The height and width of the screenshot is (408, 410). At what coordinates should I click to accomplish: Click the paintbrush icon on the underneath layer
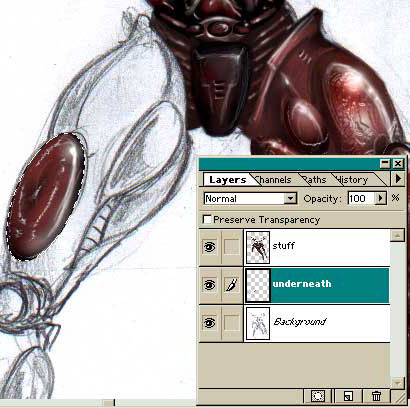tap(231, 285)
